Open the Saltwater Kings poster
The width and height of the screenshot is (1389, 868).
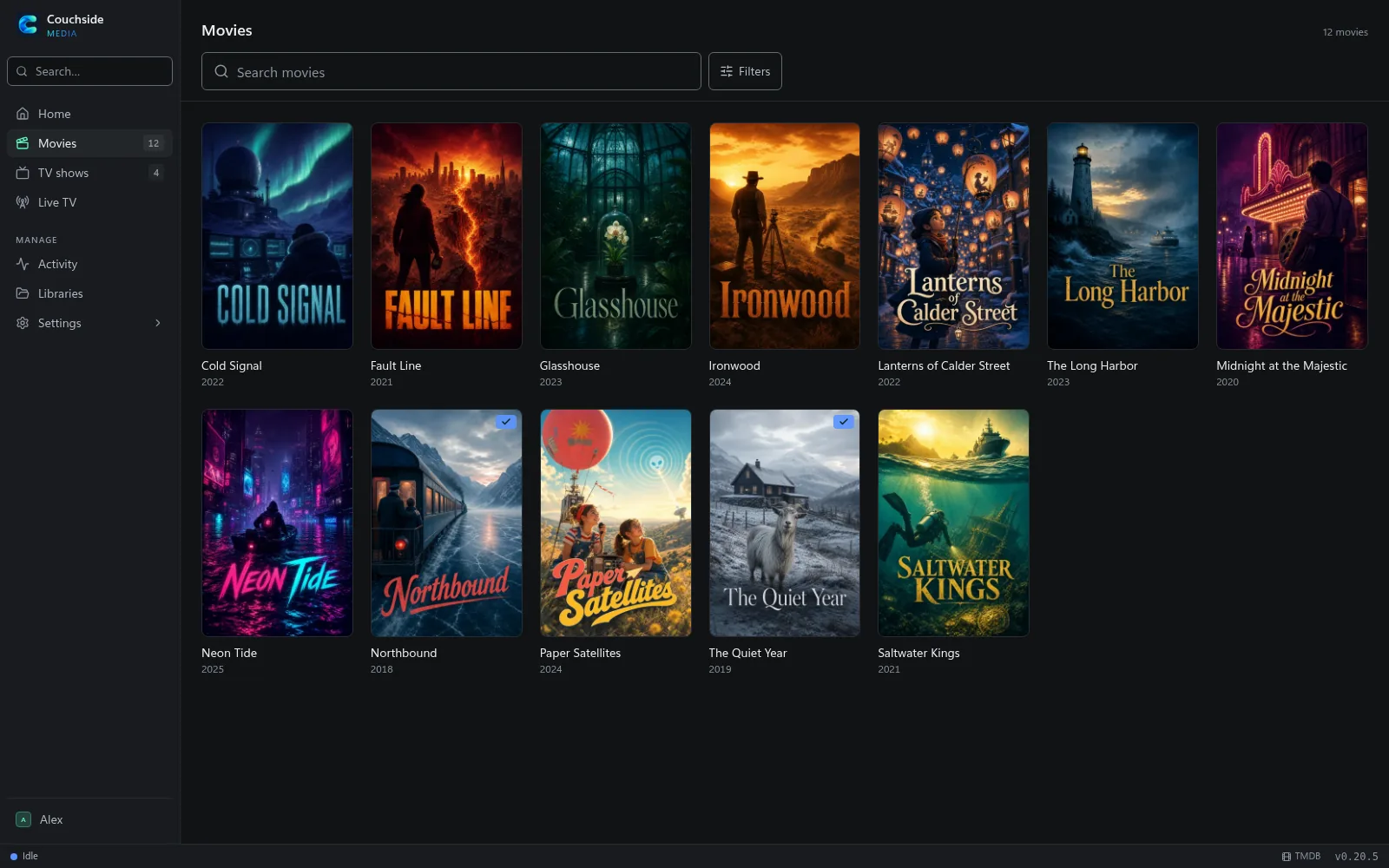coord(953,523)
